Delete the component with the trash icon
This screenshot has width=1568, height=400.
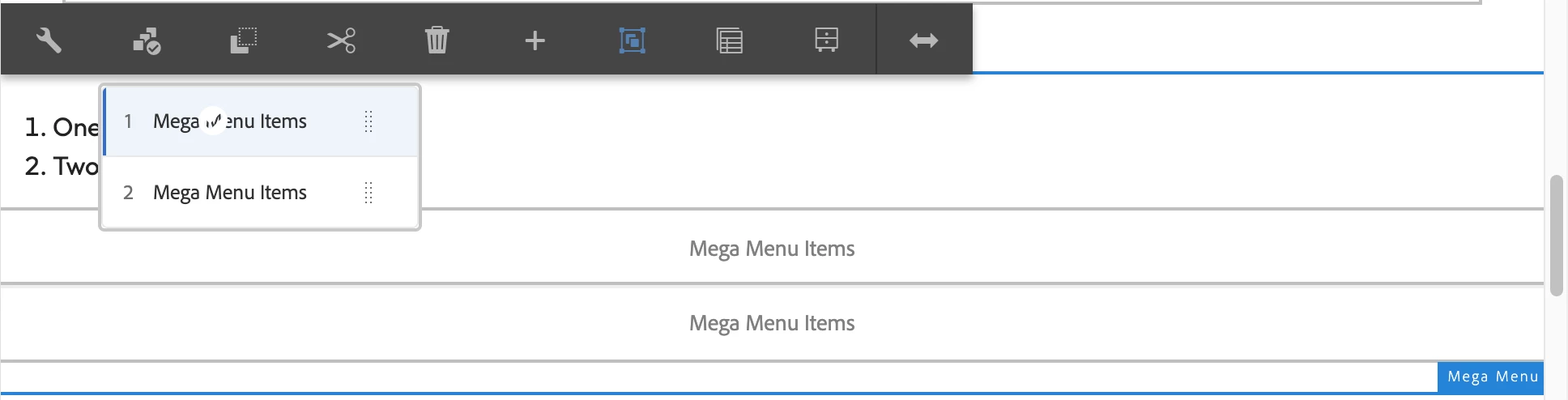point(437,40)
